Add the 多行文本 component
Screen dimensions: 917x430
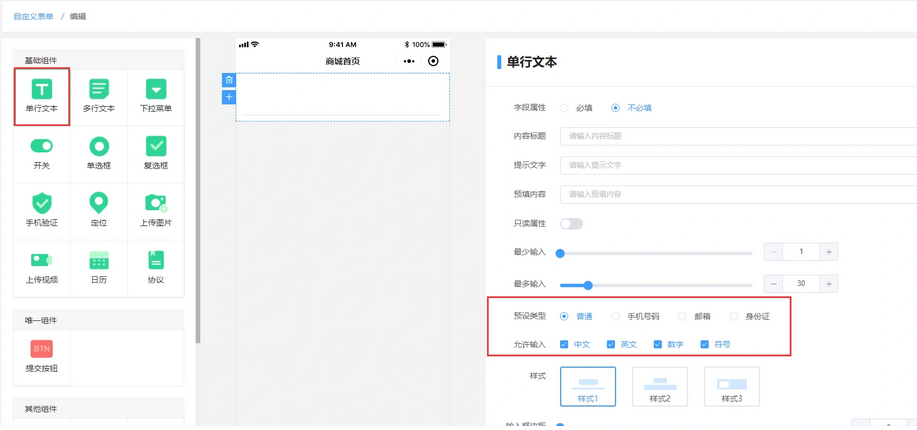click(99, 90)
